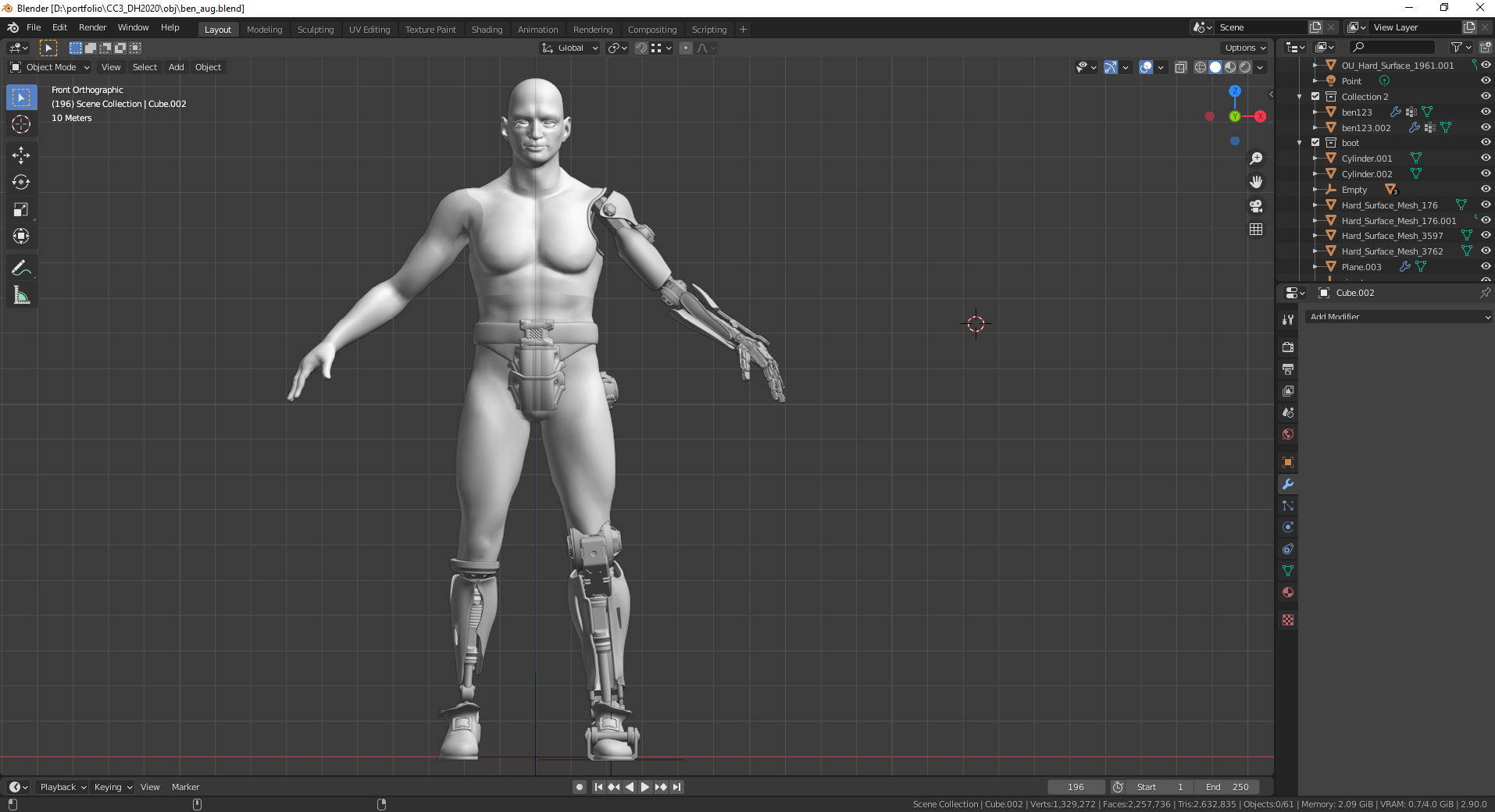Image resolution: width=1495 pixels, height=812 pixels.
Task: Open Object properties tab
Action: tap(1288, 462)
